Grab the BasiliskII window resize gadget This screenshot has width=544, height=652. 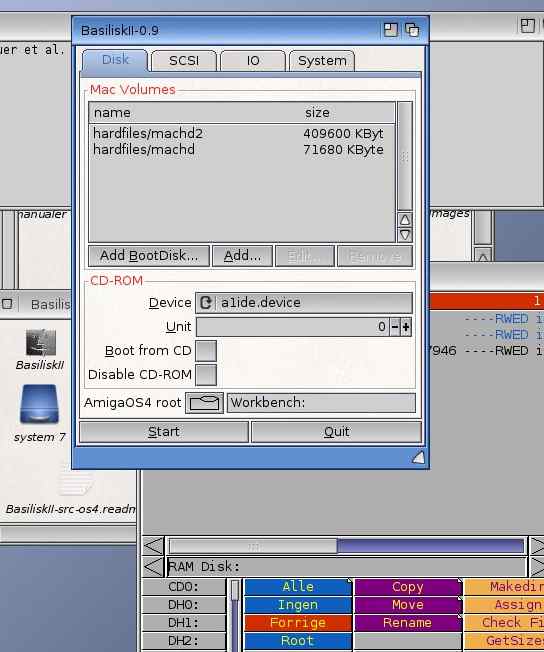[418, 457]
